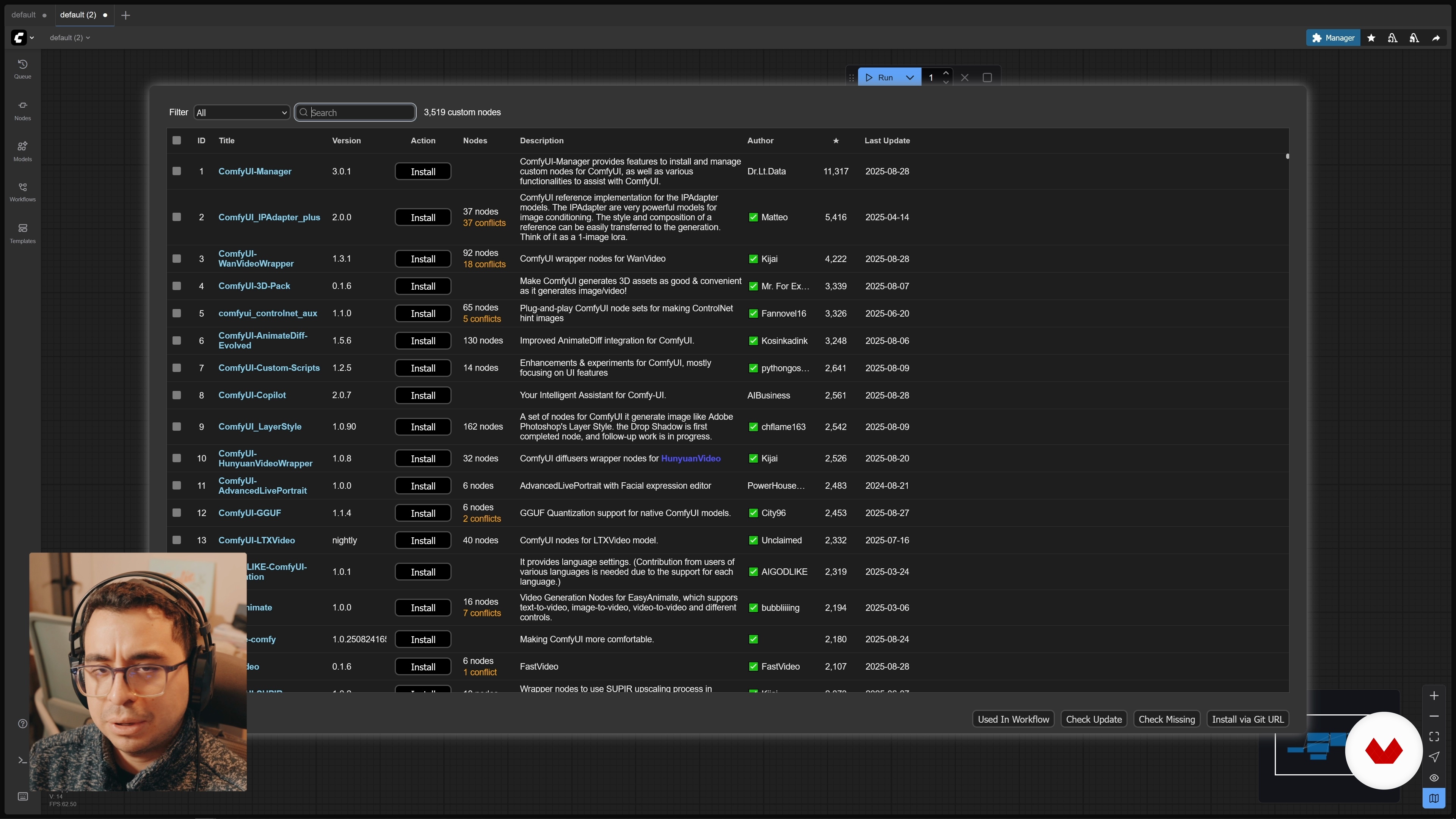The width and height of the screenshot is (1456, 819).
Task: Open the Manager puzzle-piece button
Action: pyautogui.click(x=1333, y=38)
